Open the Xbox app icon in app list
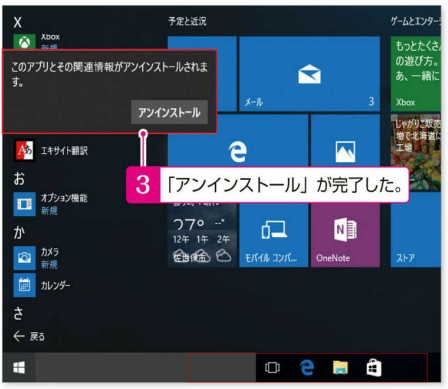 (24, 42)
